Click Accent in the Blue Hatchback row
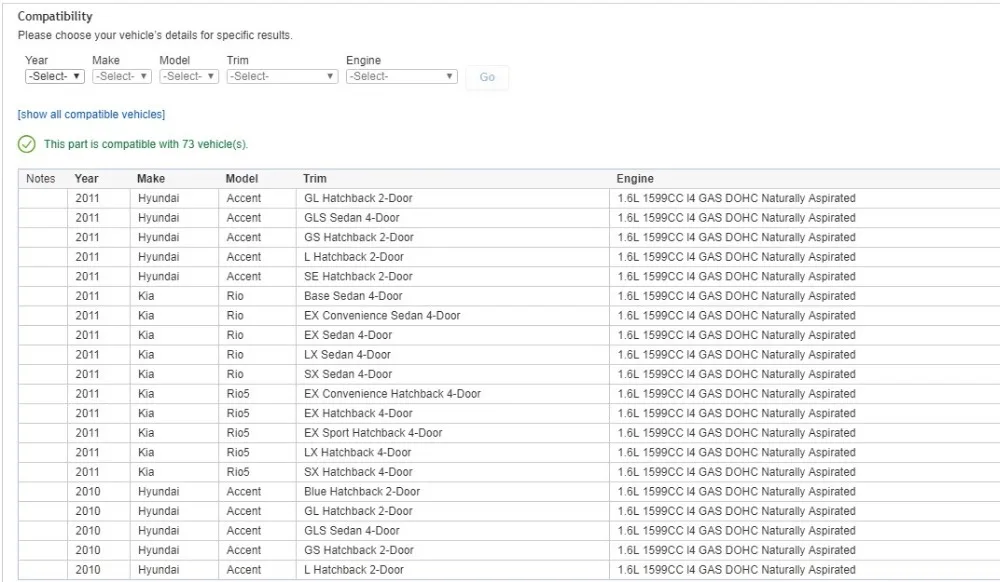The height and width of the screenshot is (582, 1000). click(244, 491)
